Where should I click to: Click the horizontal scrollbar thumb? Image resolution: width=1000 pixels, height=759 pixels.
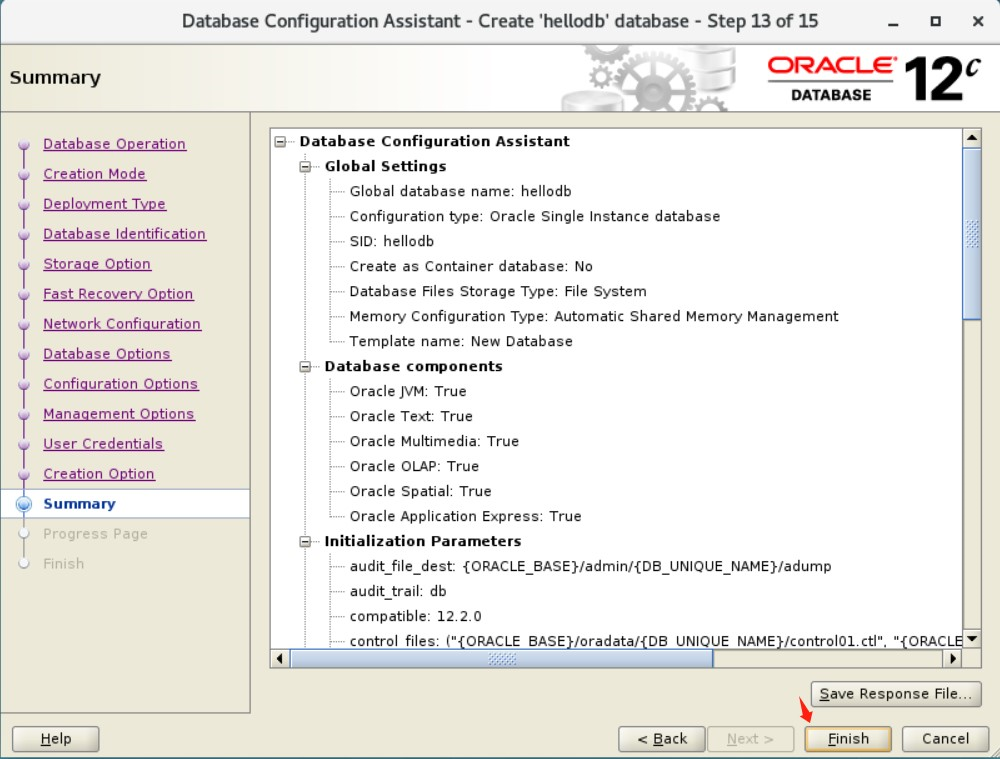[501, 658]
